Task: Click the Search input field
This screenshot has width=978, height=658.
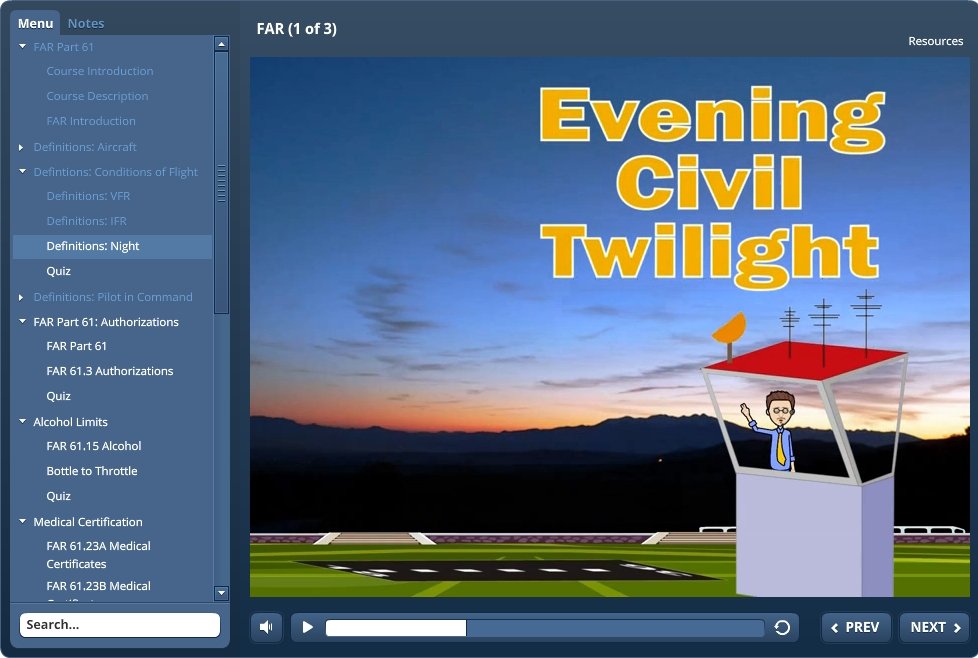Action: [120, 625]
